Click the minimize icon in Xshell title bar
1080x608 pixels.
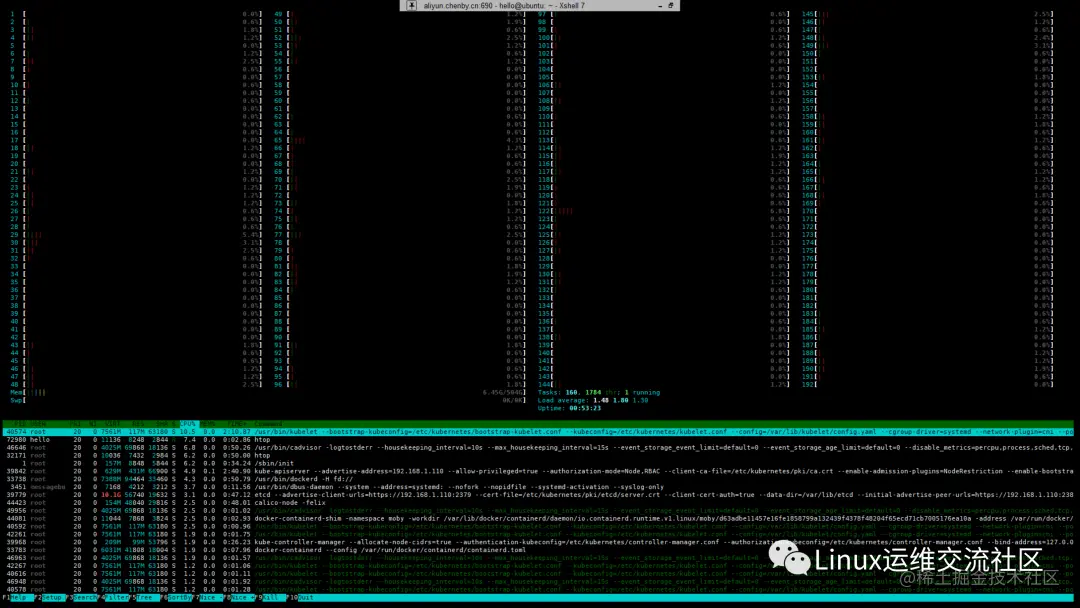tap(660, 6)
